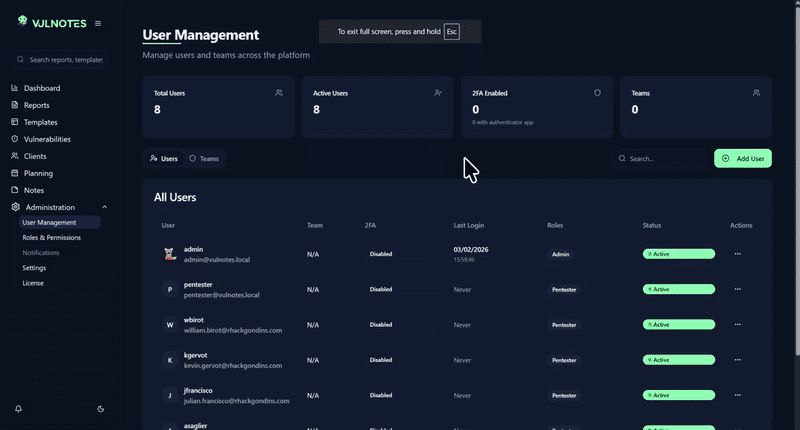Open actions menu for admin user
Viewport: 800px width, 430px height.
coord(738,254)
